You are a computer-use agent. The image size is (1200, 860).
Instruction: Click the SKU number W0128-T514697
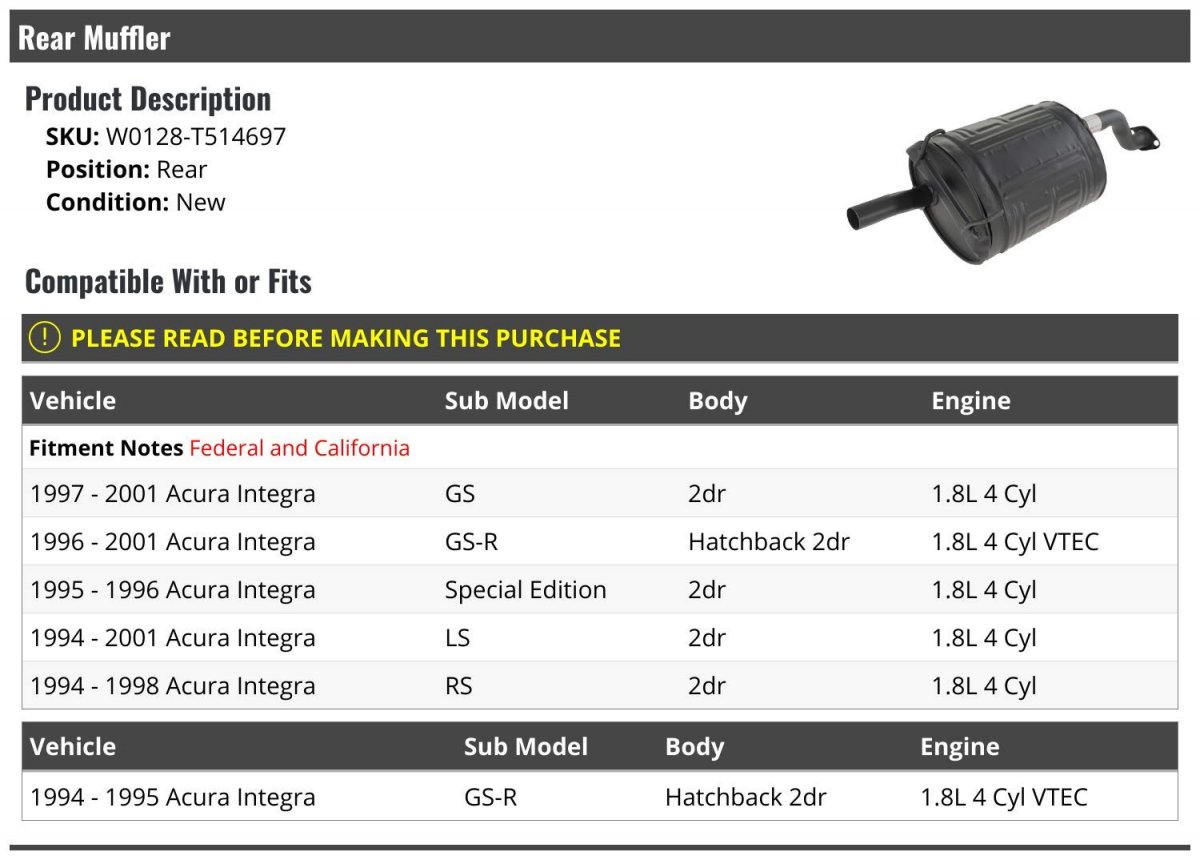(x=196, y=137)
